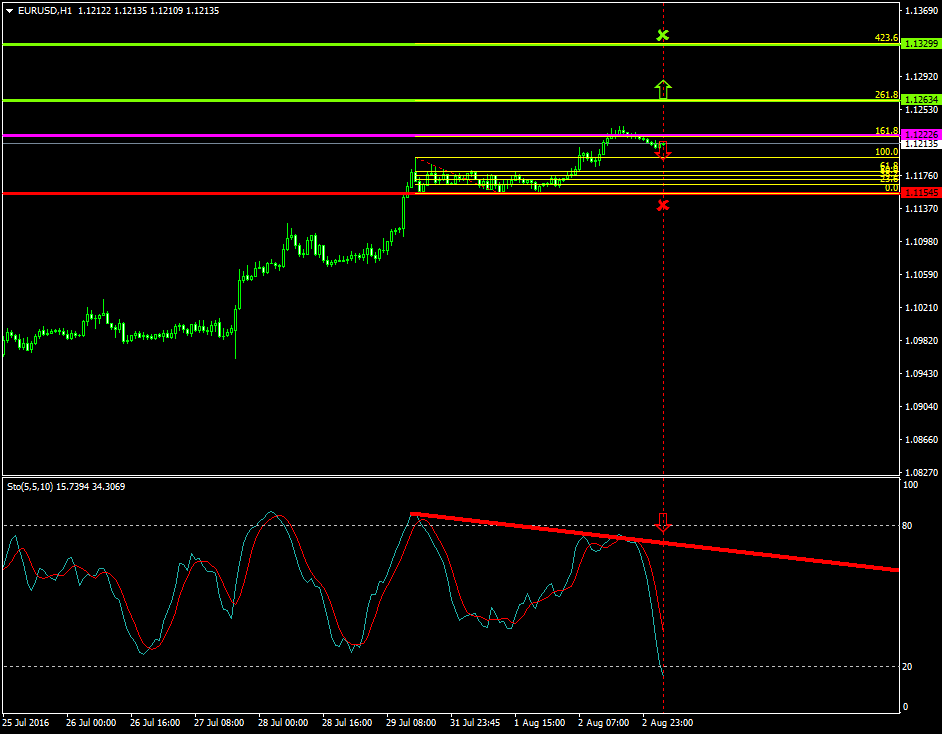Select the red 1.11545 price label
The image size is (942, 734).
coord(919,192)
